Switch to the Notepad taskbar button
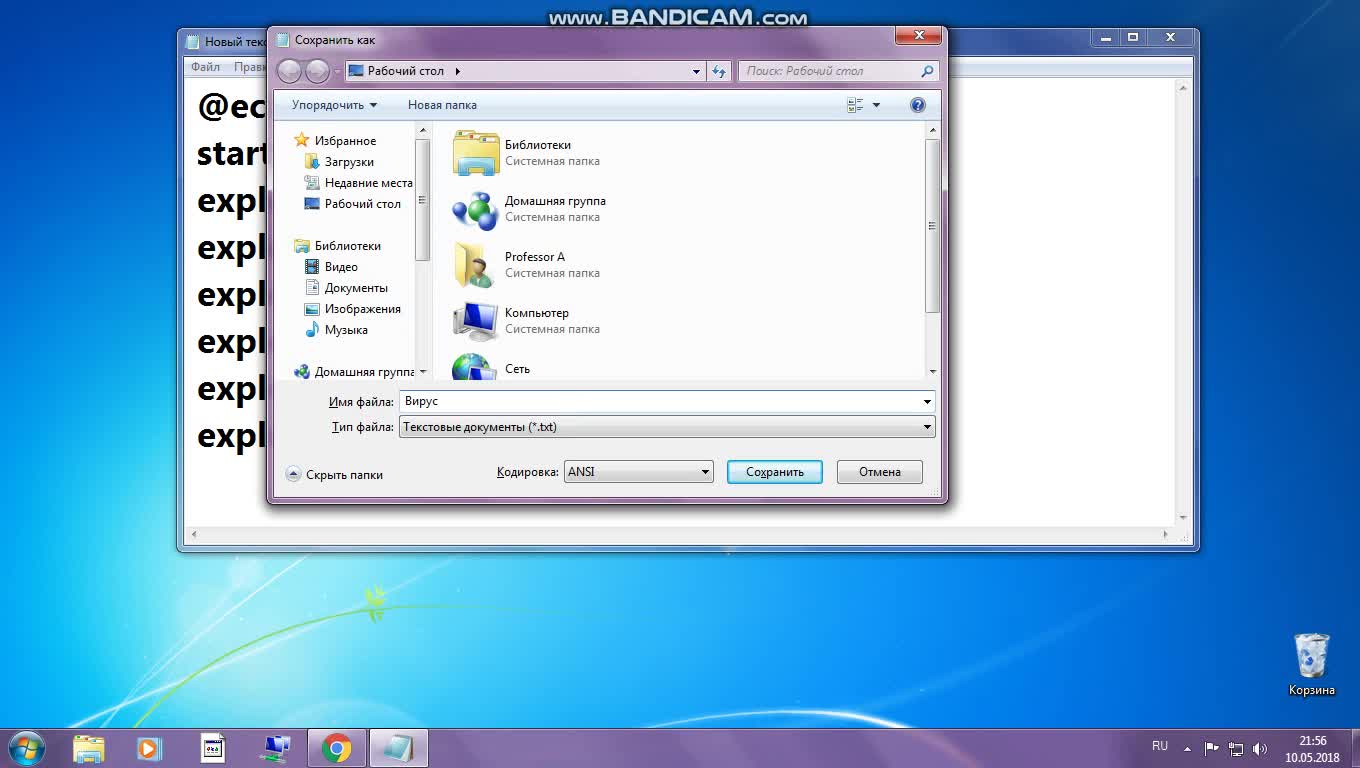1360x768 pixels. coord(399,748)
